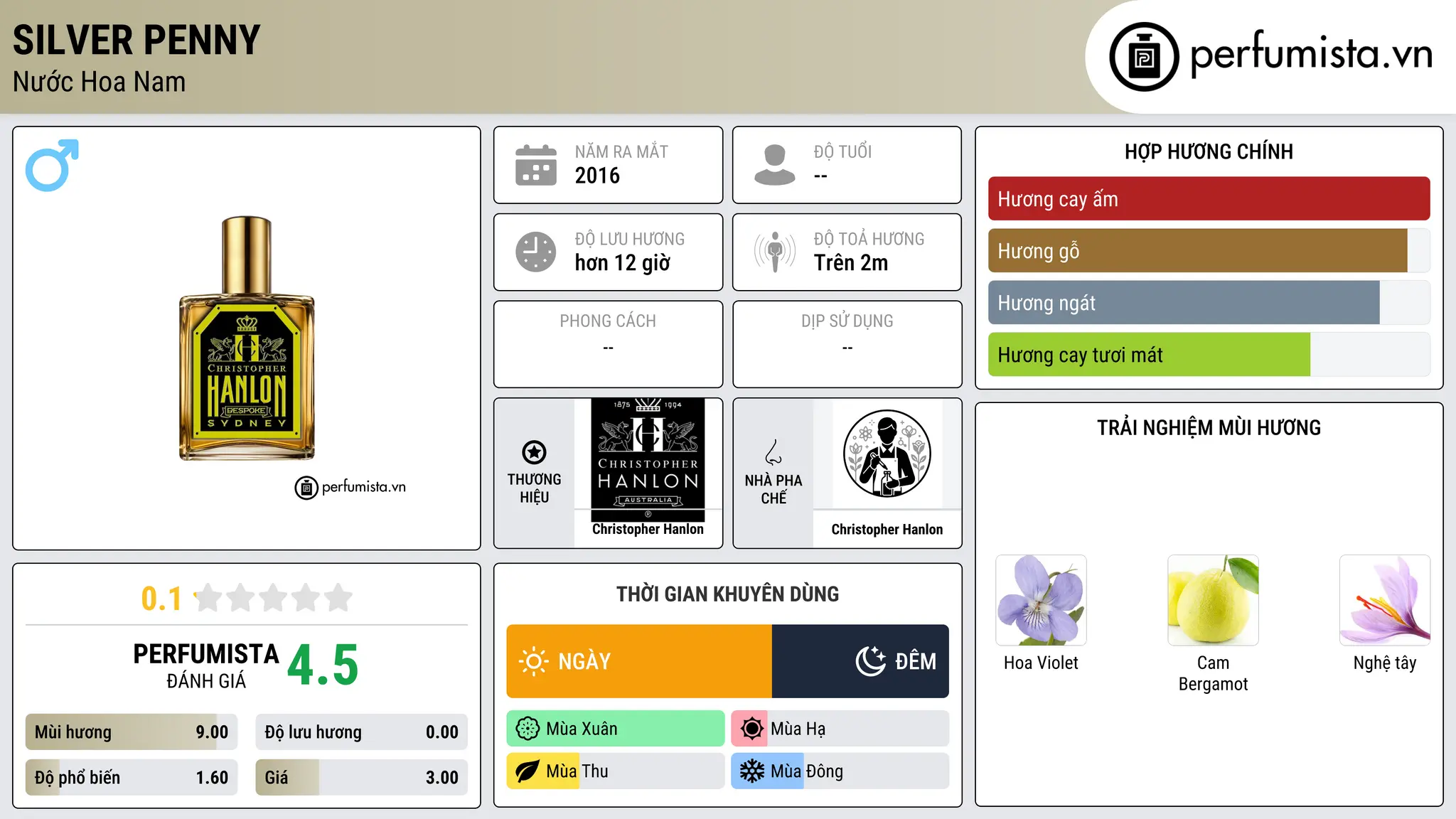Screen dimensions: 1456x819
Task: Click the HỢP HƯƠNG CHÍNH heading
Action: (x=1209, y=151)
